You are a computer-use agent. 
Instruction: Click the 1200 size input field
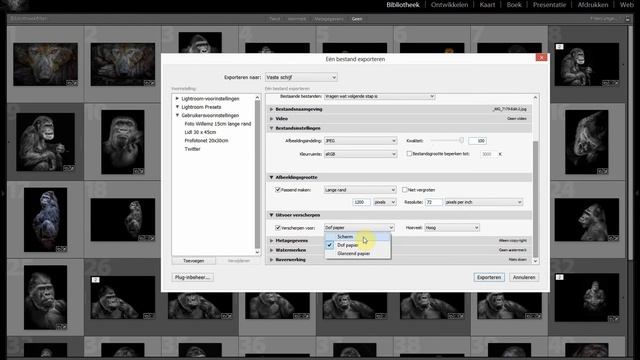[x=361, y=202]
